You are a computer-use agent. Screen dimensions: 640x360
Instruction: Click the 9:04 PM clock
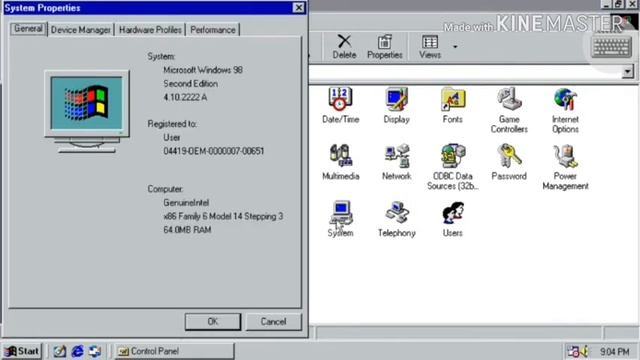(x=614, y=351)
